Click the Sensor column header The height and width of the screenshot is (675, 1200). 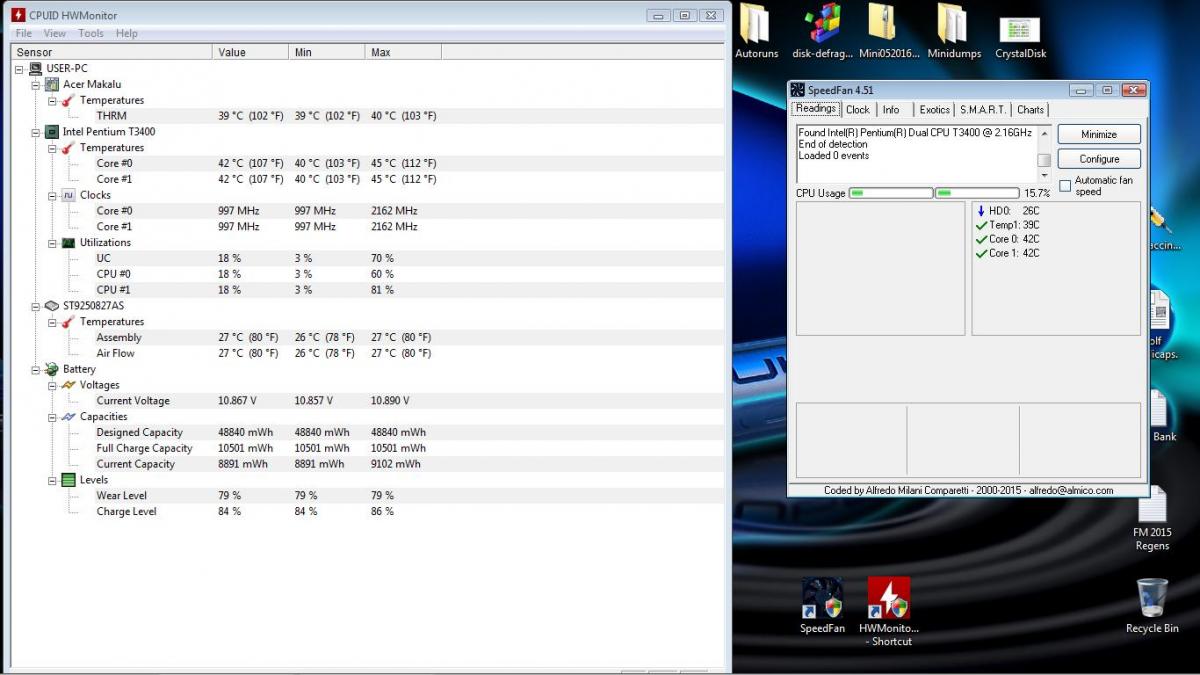tap(111, 52)
